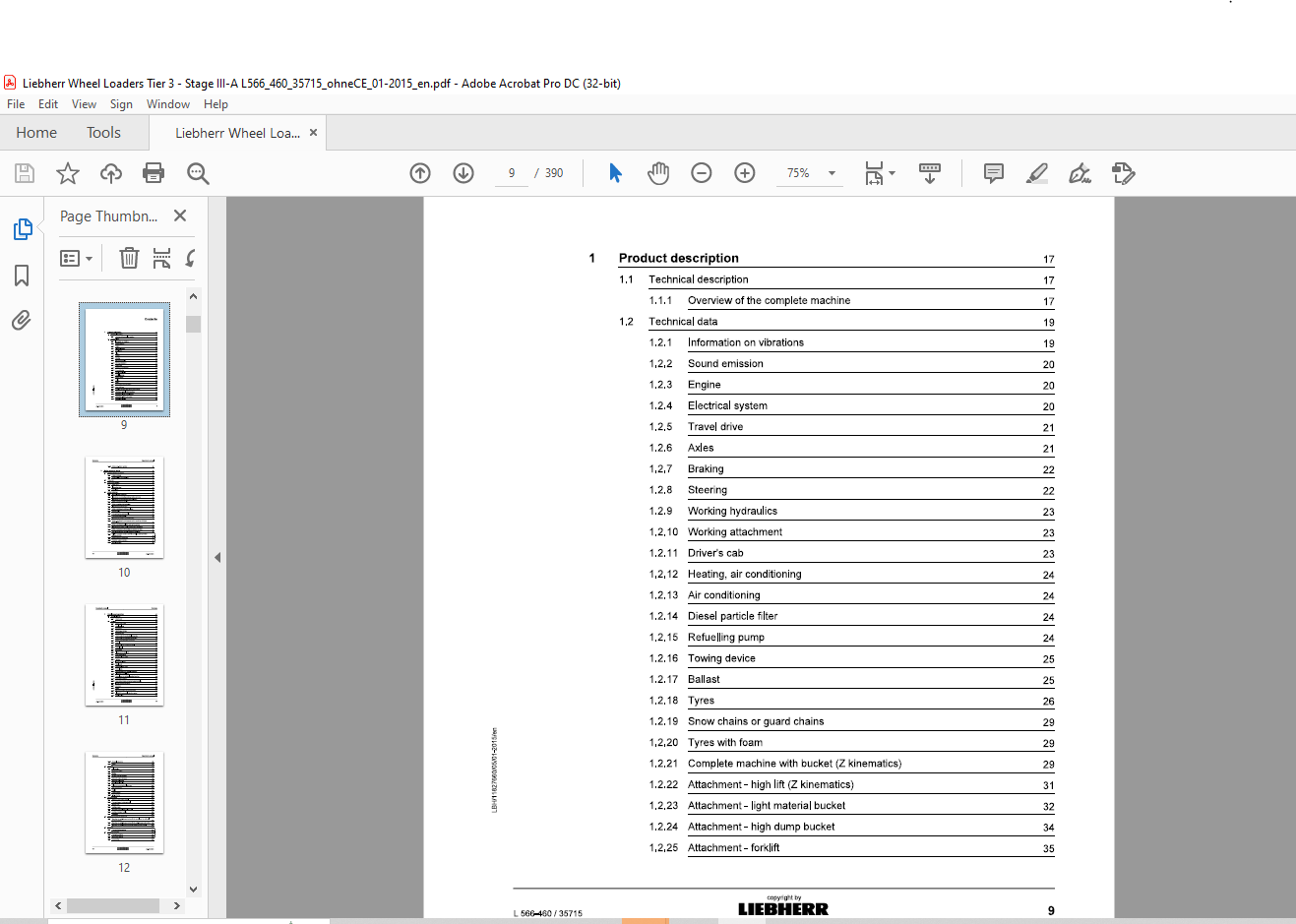Open the File menu
Screen dimensions: 1296x924
pyautogui.click(x=16, y=104)
